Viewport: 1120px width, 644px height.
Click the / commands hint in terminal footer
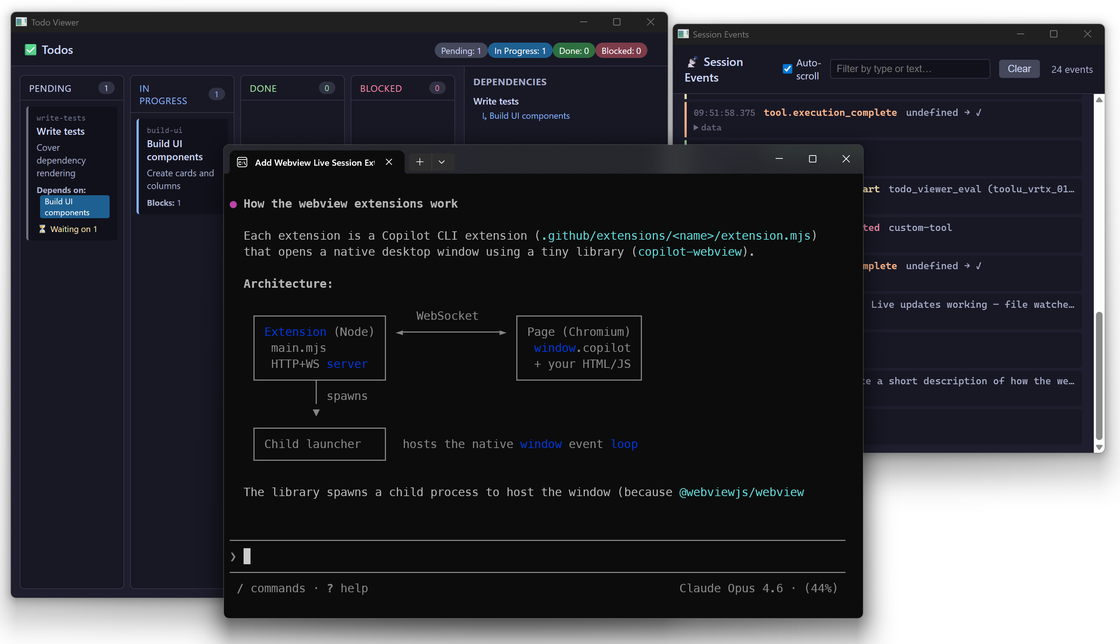tap(271, 588)
